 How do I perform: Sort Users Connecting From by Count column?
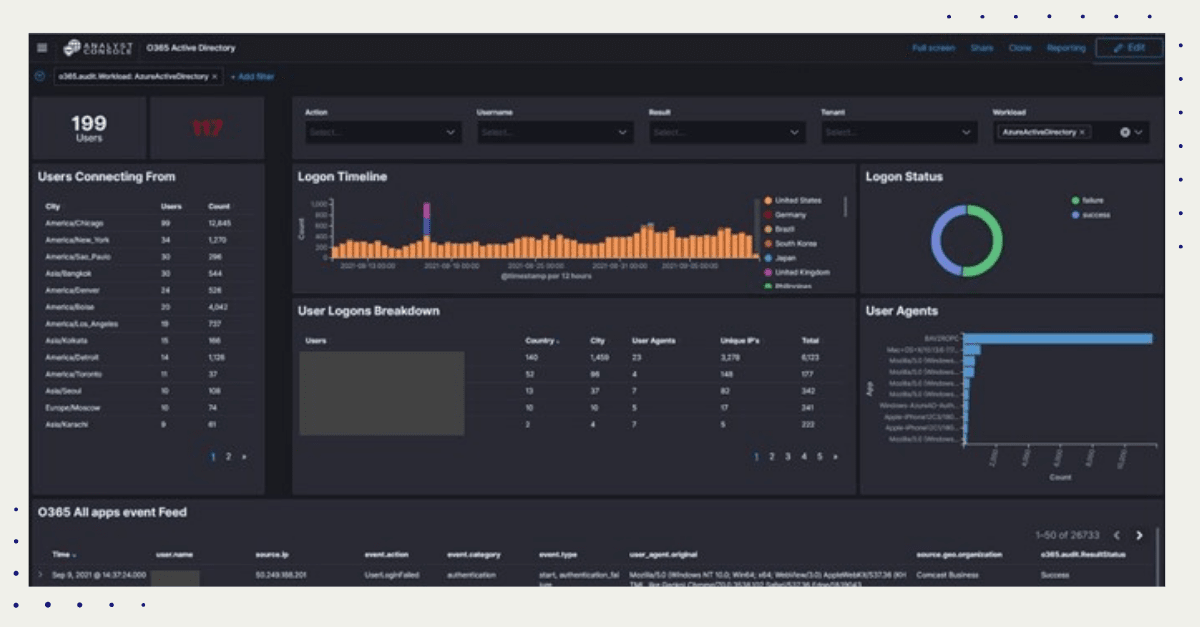[219, 207]
